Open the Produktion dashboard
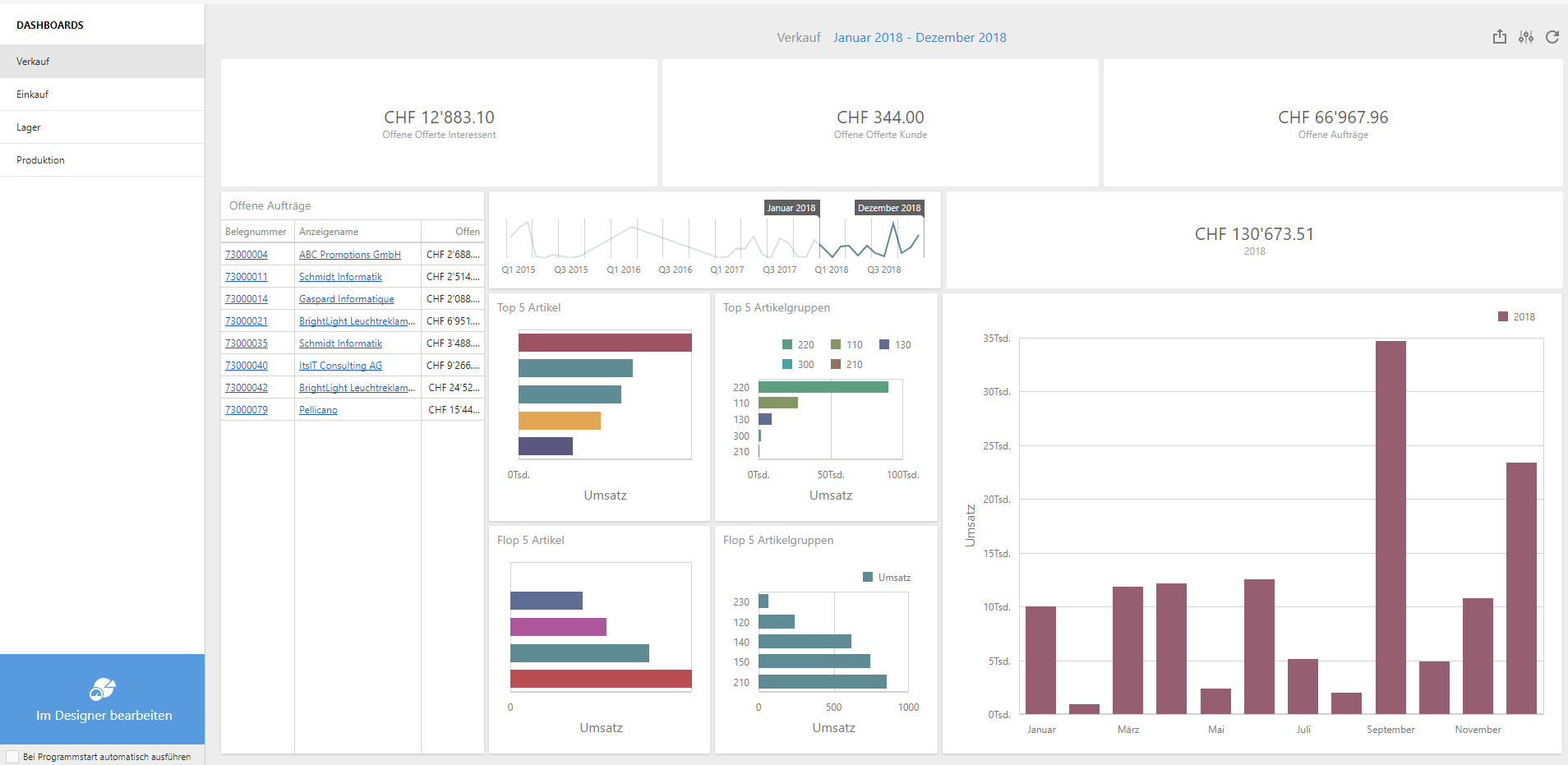The height and width of the screenshot is (765, 1568). [102, 160]
